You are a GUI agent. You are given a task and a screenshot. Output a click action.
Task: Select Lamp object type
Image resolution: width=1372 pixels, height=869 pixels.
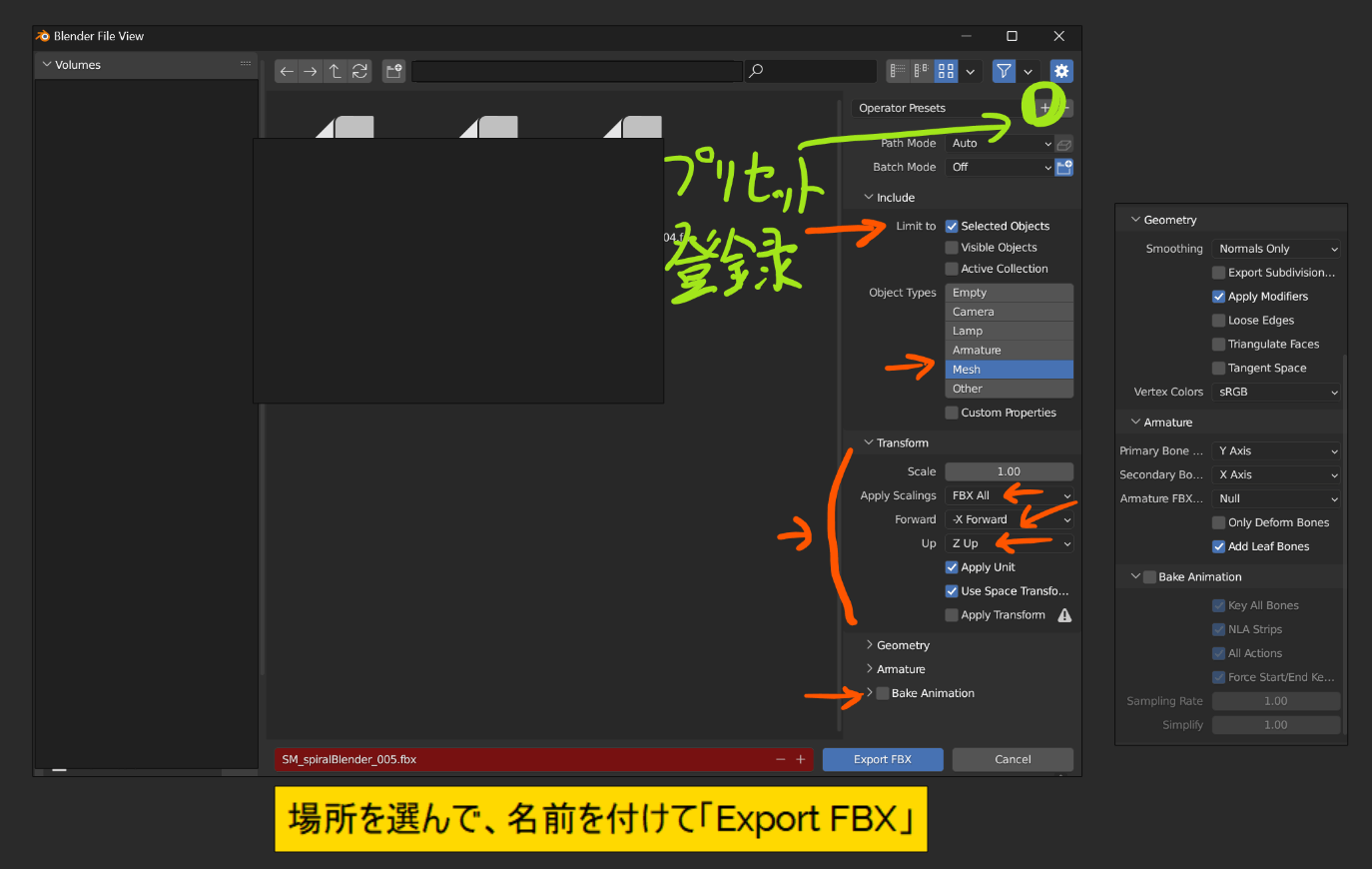tap(1010, 331)
